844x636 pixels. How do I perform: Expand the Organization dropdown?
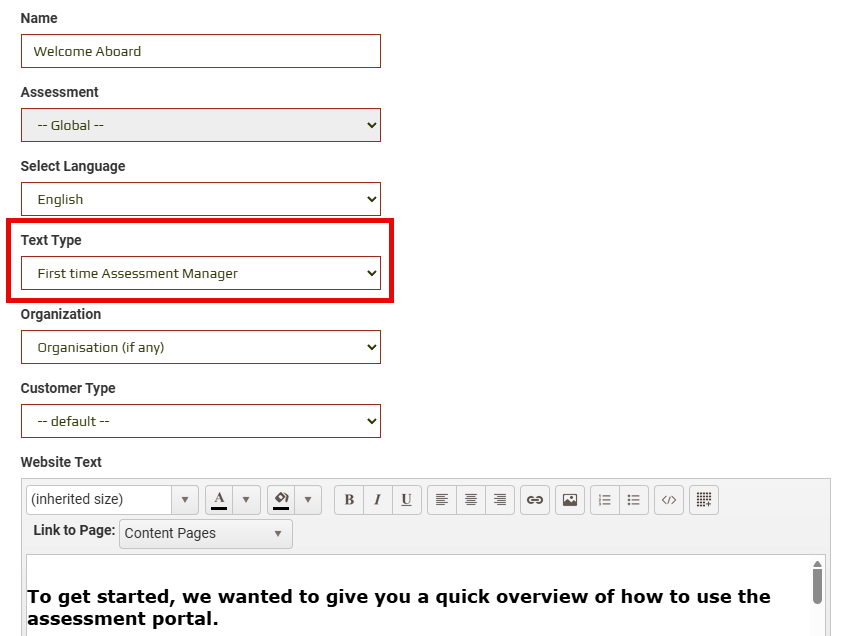coord(201,347)
